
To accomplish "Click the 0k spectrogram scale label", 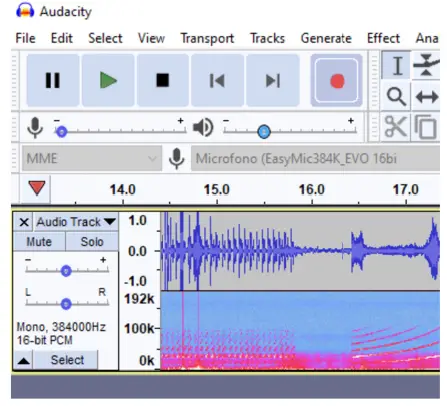I will [147, 360].
